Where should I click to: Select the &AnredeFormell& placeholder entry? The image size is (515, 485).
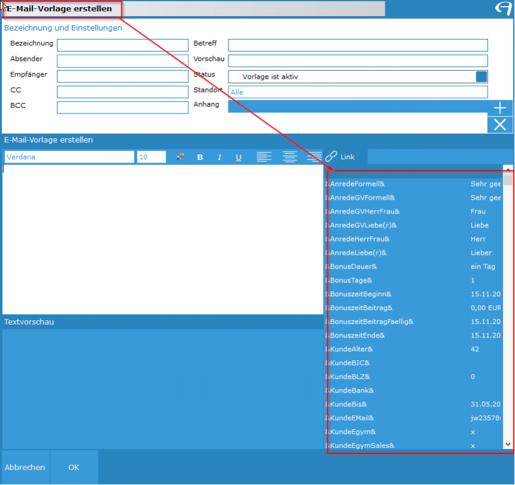(x=413, y=184)
